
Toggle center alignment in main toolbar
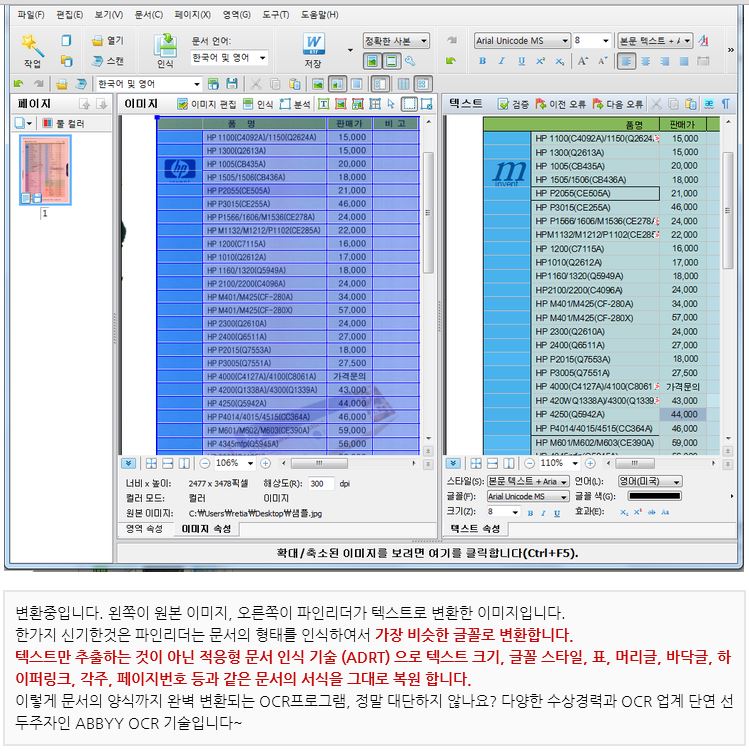[x=645, y=61]
